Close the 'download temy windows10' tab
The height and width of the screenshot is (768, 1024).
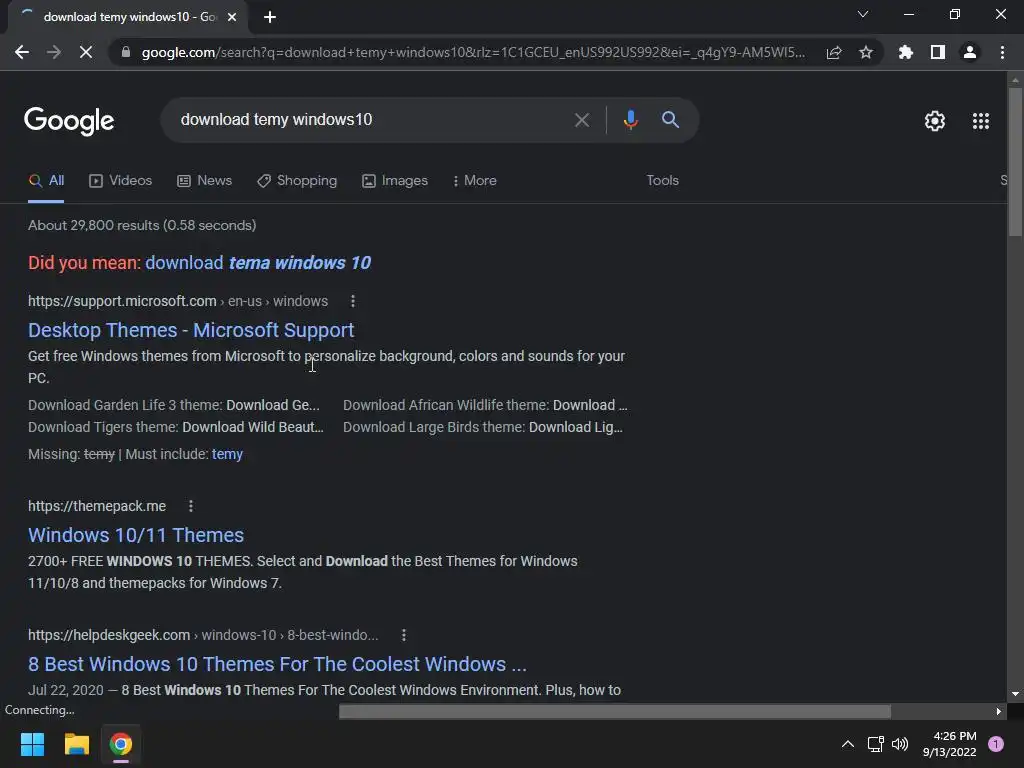point(232,17)
